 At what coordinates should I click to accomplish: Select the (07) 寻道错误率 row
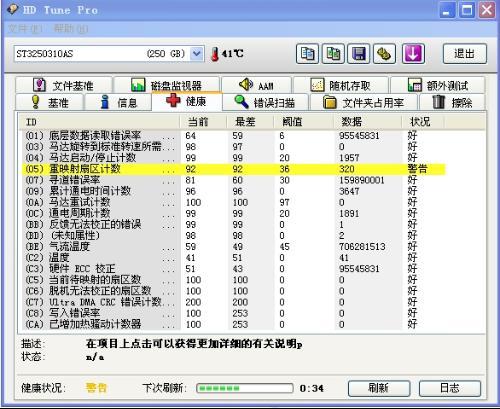click(x=232, y=180)
